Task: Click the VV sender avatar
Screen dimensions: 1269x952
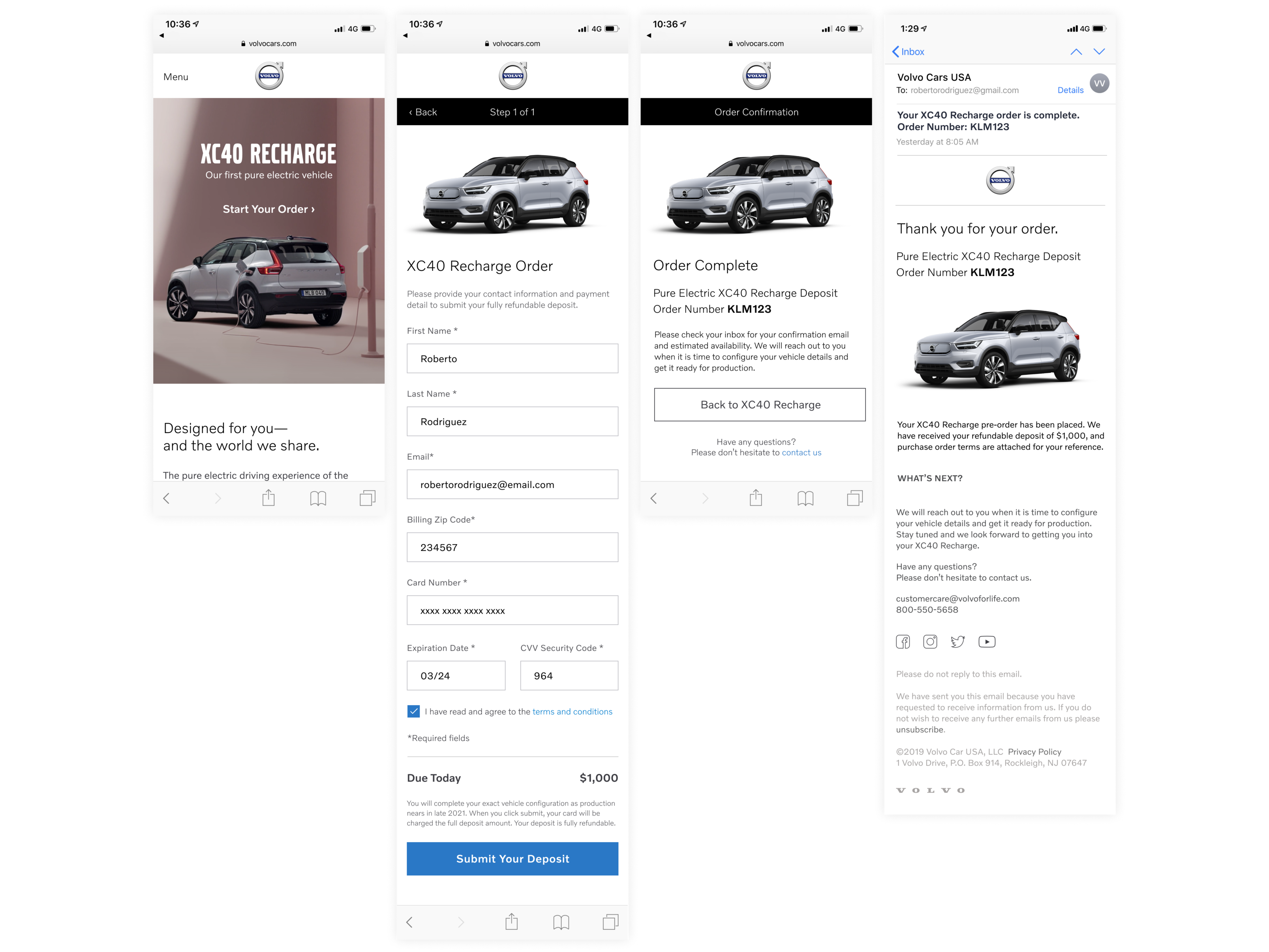Action: pyautogui.click(x=1099, y=84)
